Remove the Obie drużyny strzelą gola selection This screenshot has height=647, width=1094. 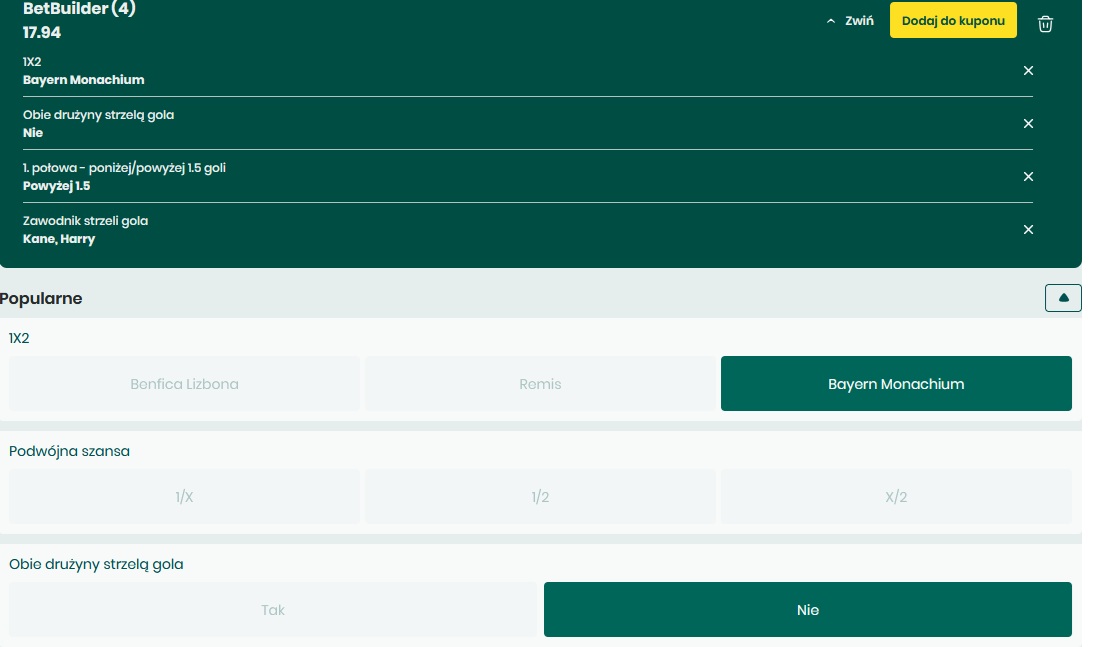1028,123
